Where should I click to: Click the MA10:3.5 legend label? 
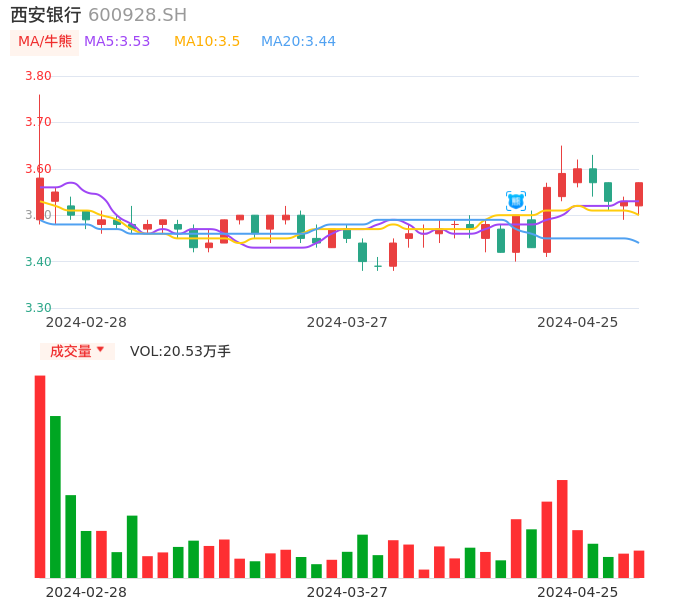click(x=207, y=42)
